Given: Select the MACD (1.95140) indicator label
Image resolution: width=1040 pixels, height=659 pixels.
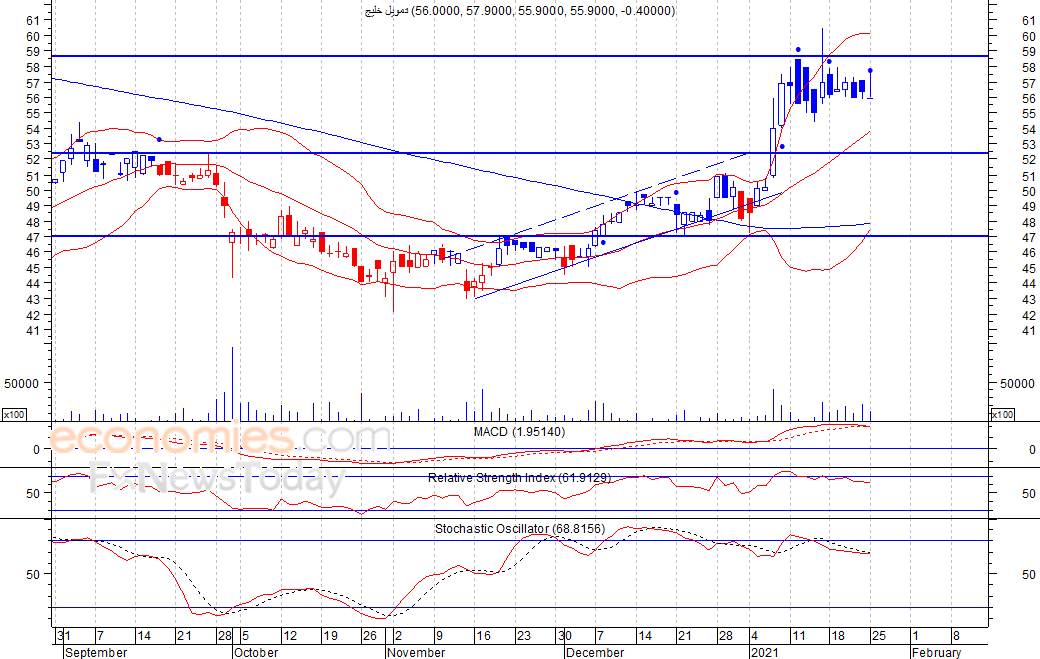Looking at the screenshot, I should click(x=519, y=432).
